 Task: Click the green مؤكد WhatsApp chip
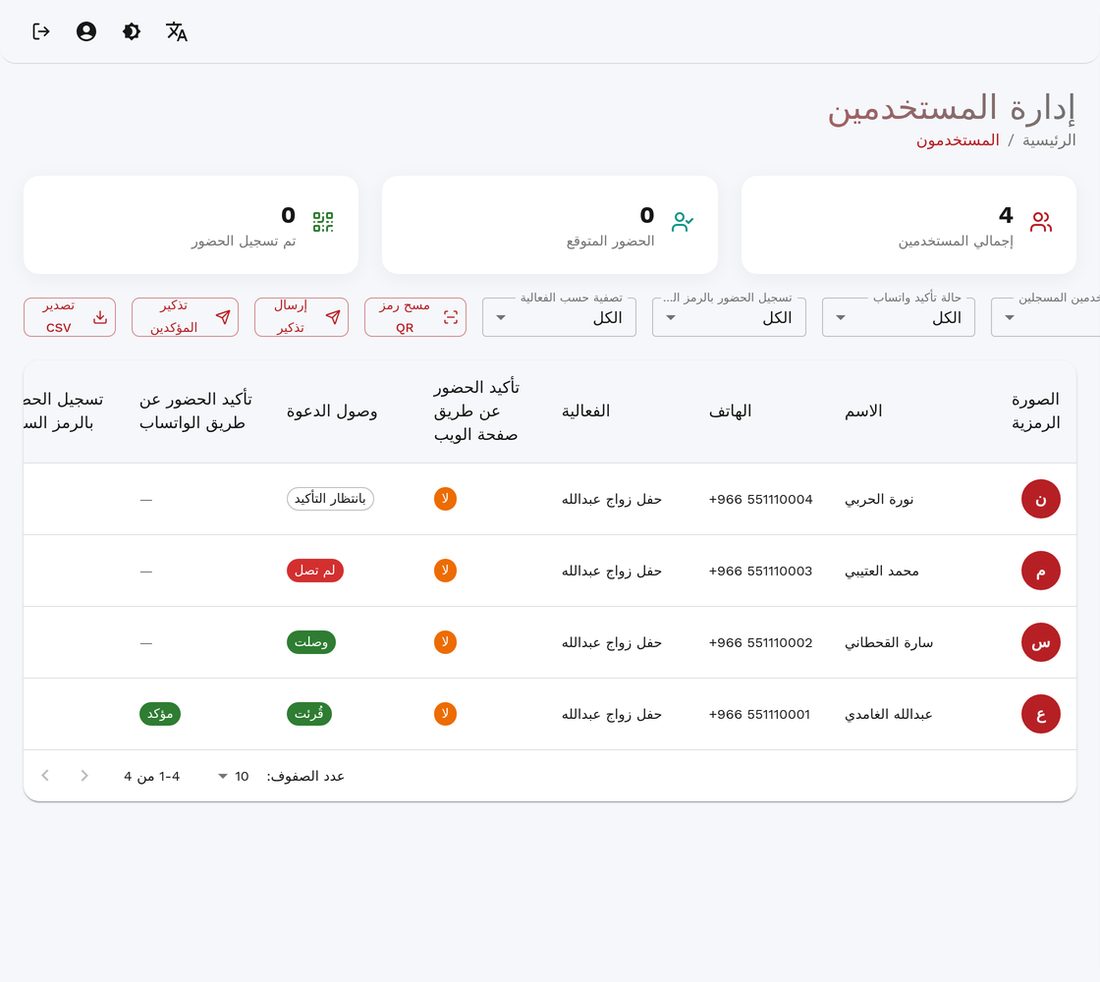160,713
